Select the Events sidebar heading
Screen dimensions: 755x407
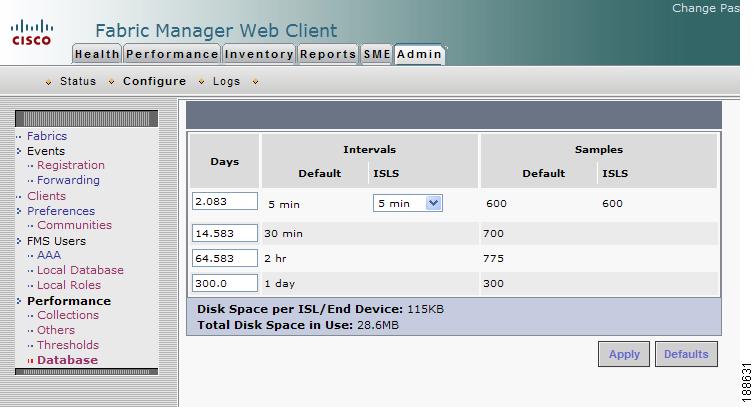click(x=46, y=151)
